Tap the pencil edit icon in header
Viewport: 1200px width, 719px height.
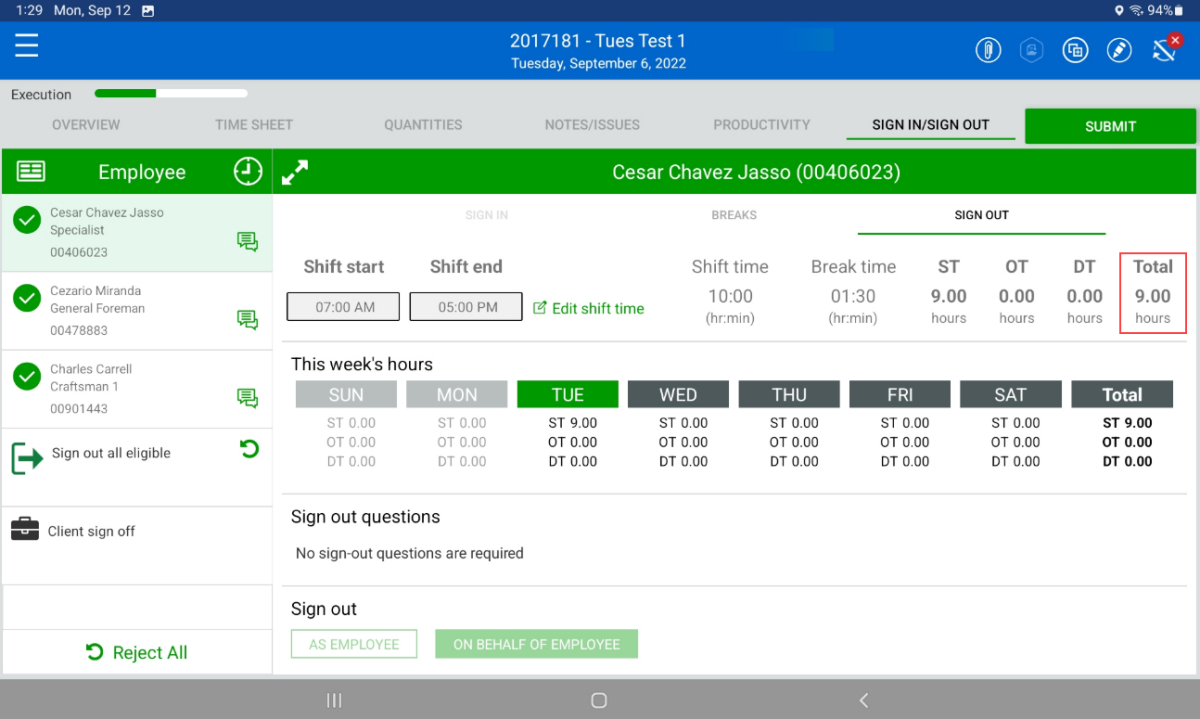1119,51
